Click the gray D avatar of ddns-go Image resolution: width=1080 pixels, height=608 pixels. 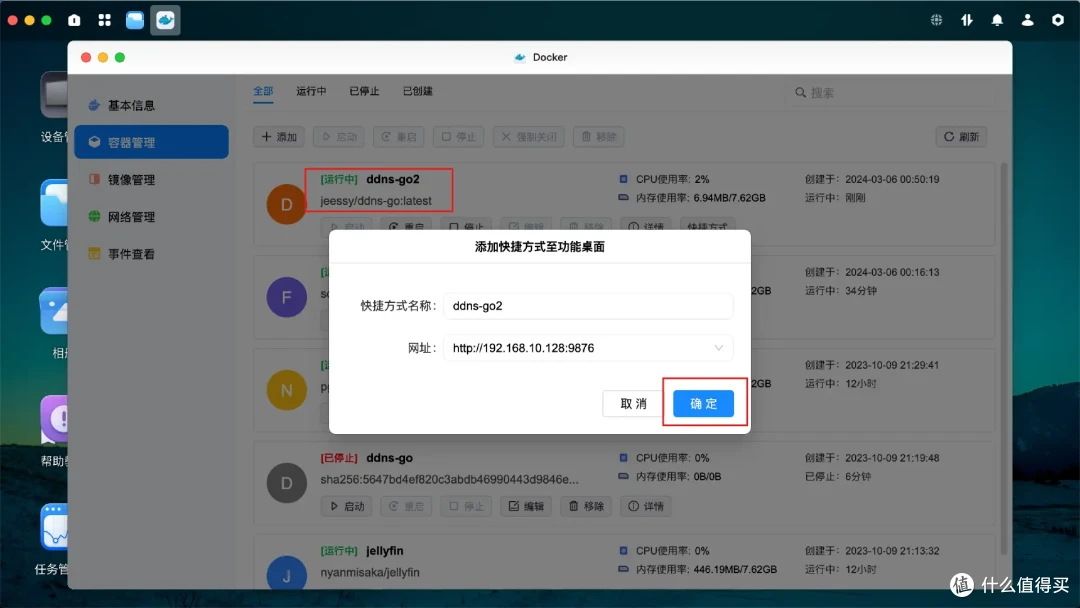[287, 483]
